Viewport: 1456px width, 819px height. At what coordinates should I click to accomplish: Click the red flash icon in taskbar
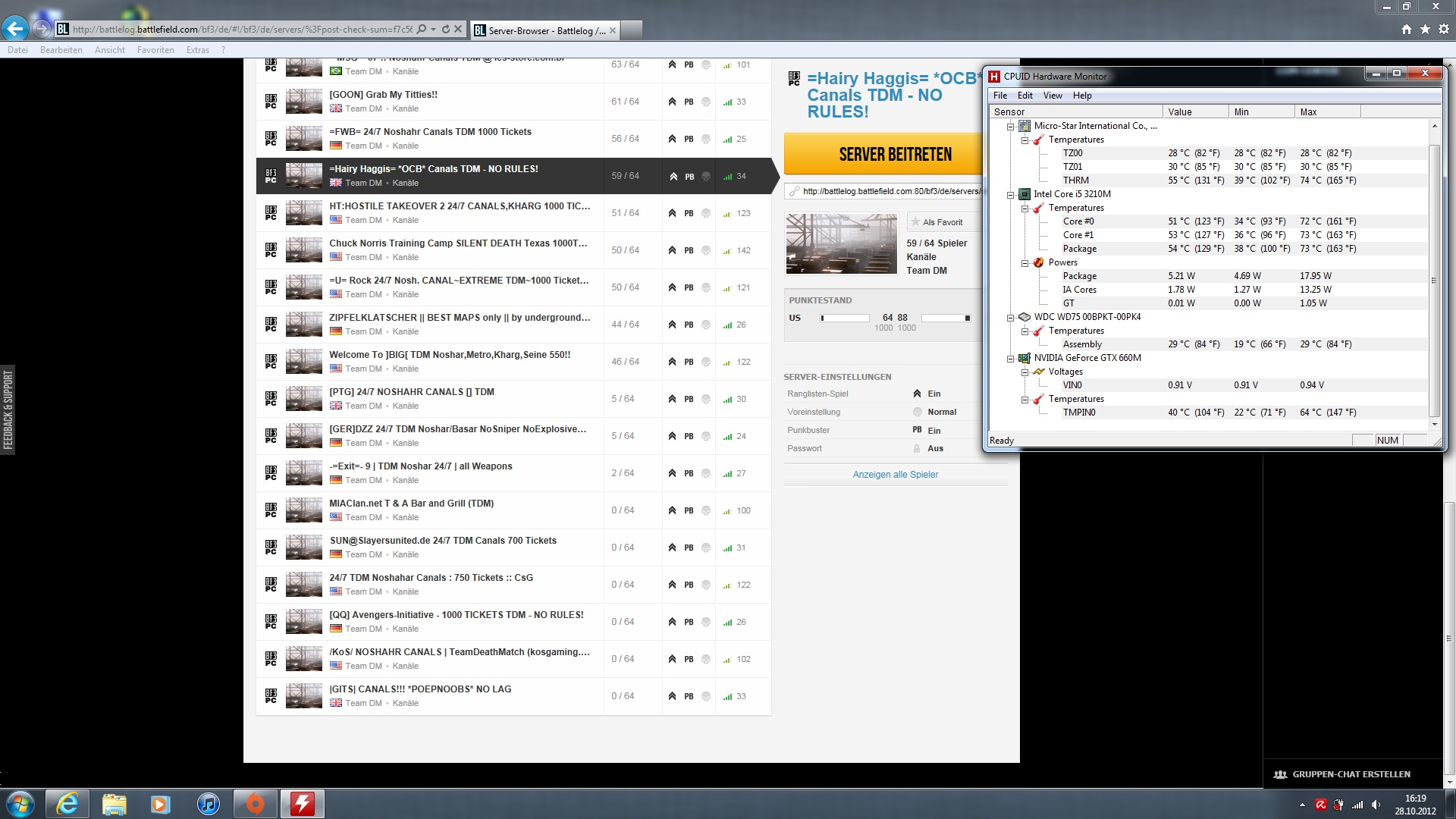(x=302, y=804)
